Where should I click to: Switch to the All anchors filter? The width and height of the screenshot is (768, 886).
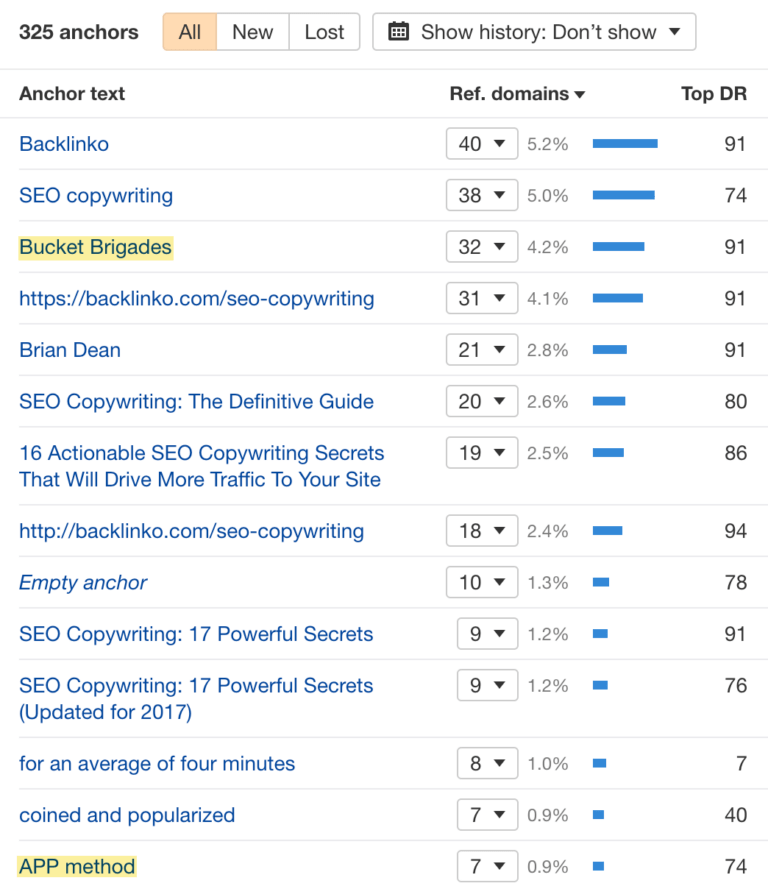click(x=189, y=31)
